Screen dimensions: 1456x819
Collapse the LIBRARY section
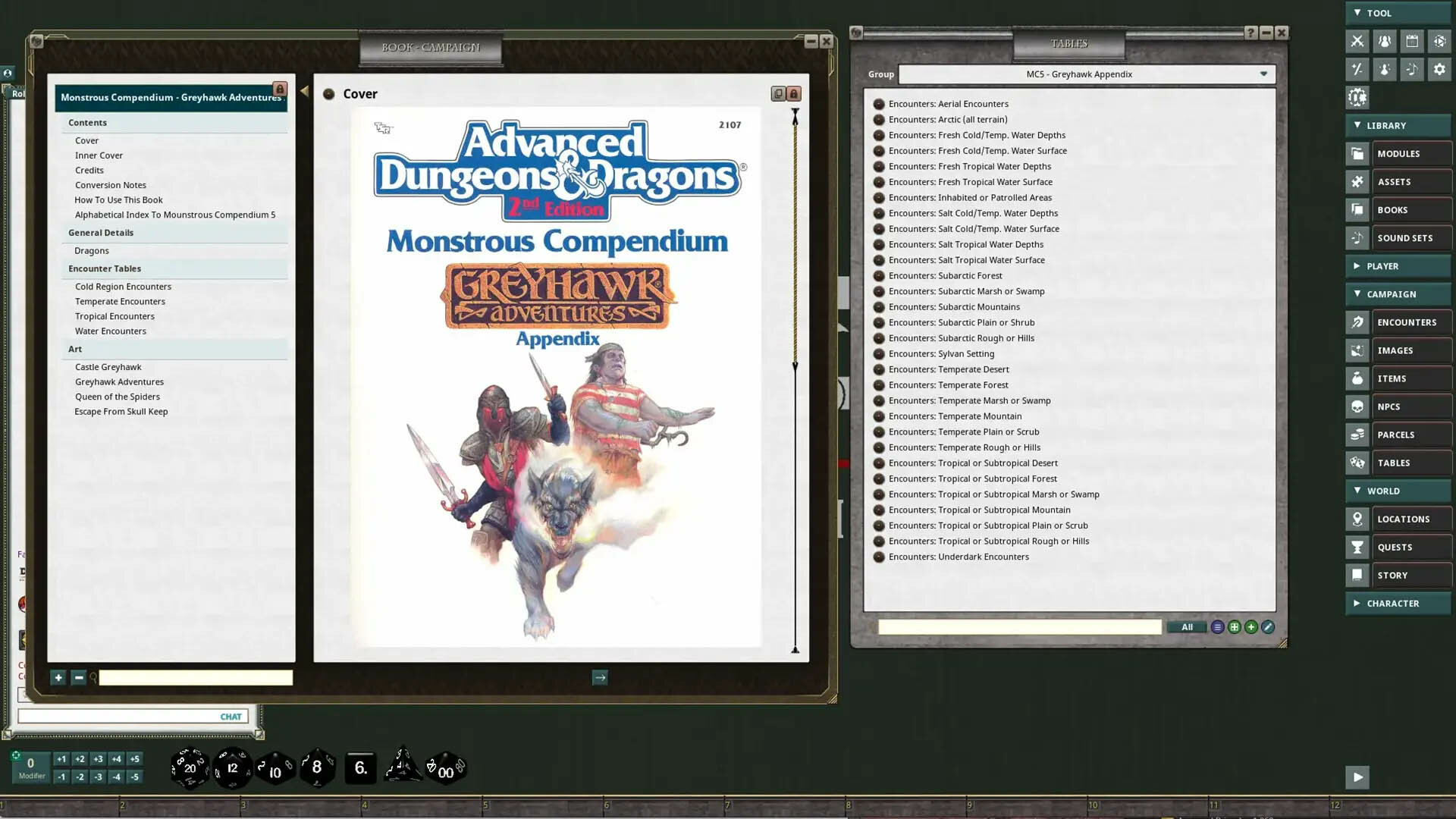coord(1357,125)
